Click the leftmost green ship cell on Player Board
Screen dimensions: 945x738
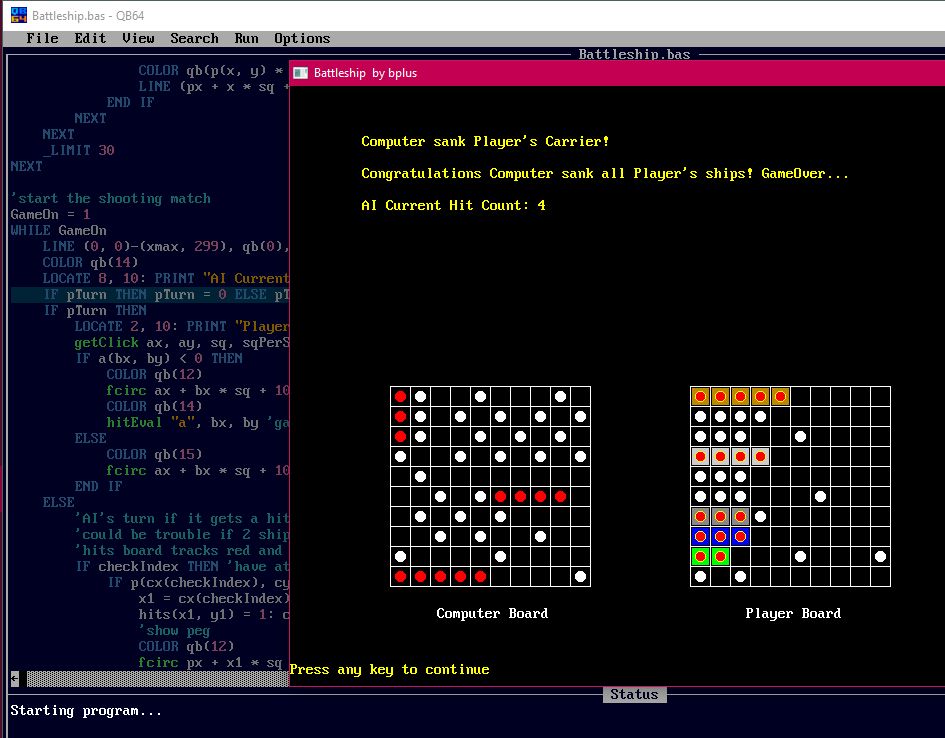(700, 556)
